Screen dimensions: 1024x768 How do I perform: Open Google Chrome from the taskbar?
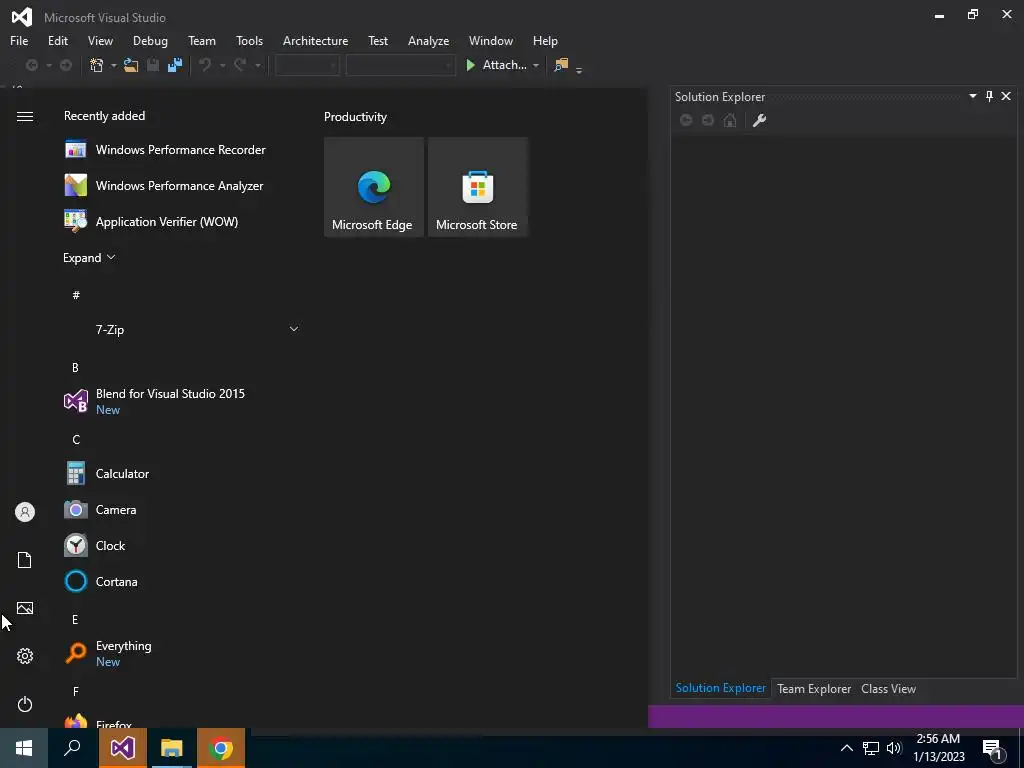tap(221, 748)
